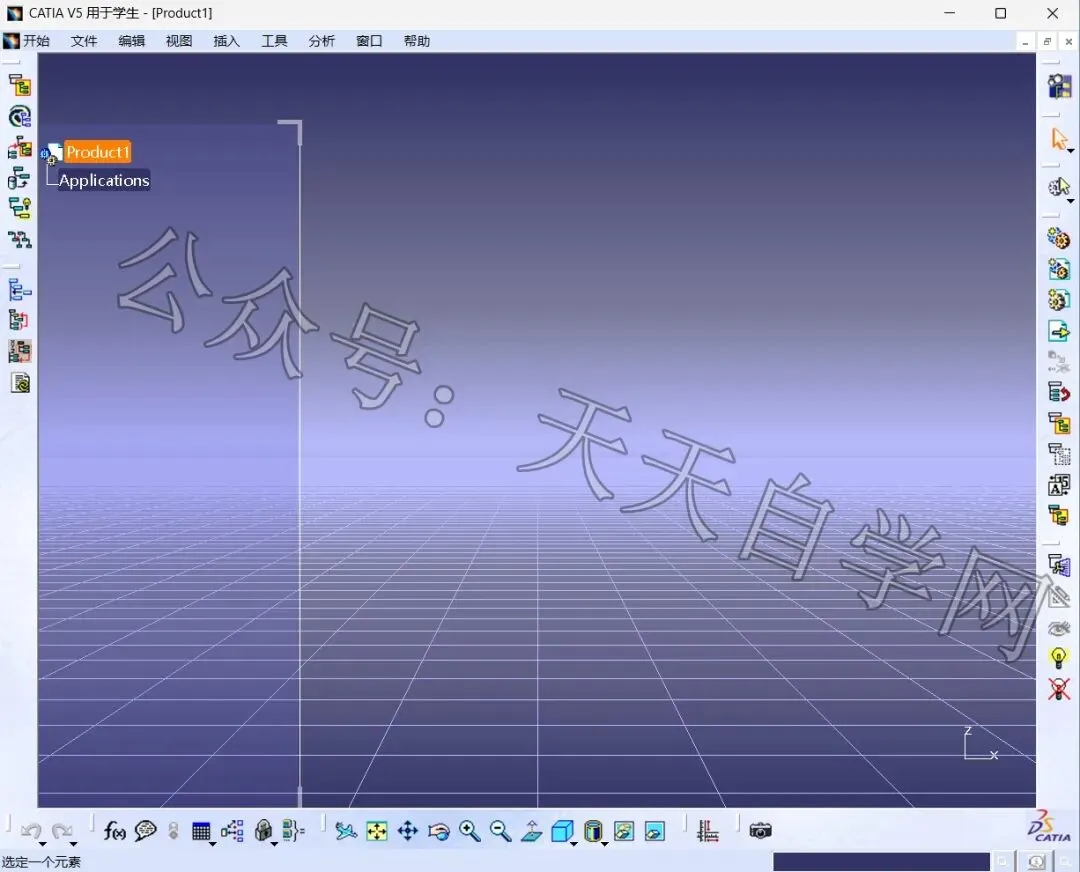Image resolution: width=1080 pixels, height=872 pixels.
Task: Click the Redo arrow icon
Action: (62, 831)
